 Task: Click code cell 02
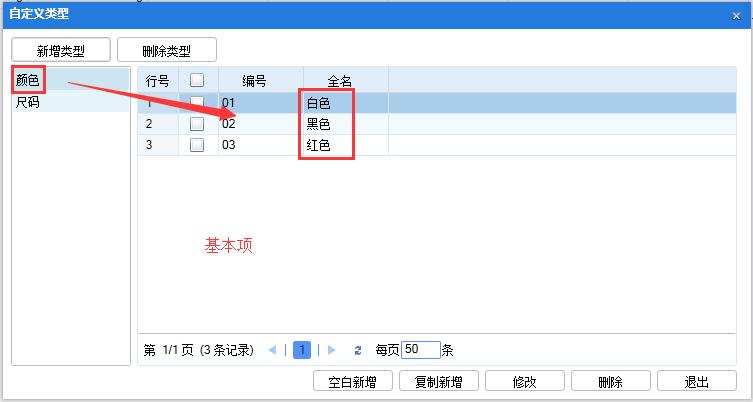point(261,124)
